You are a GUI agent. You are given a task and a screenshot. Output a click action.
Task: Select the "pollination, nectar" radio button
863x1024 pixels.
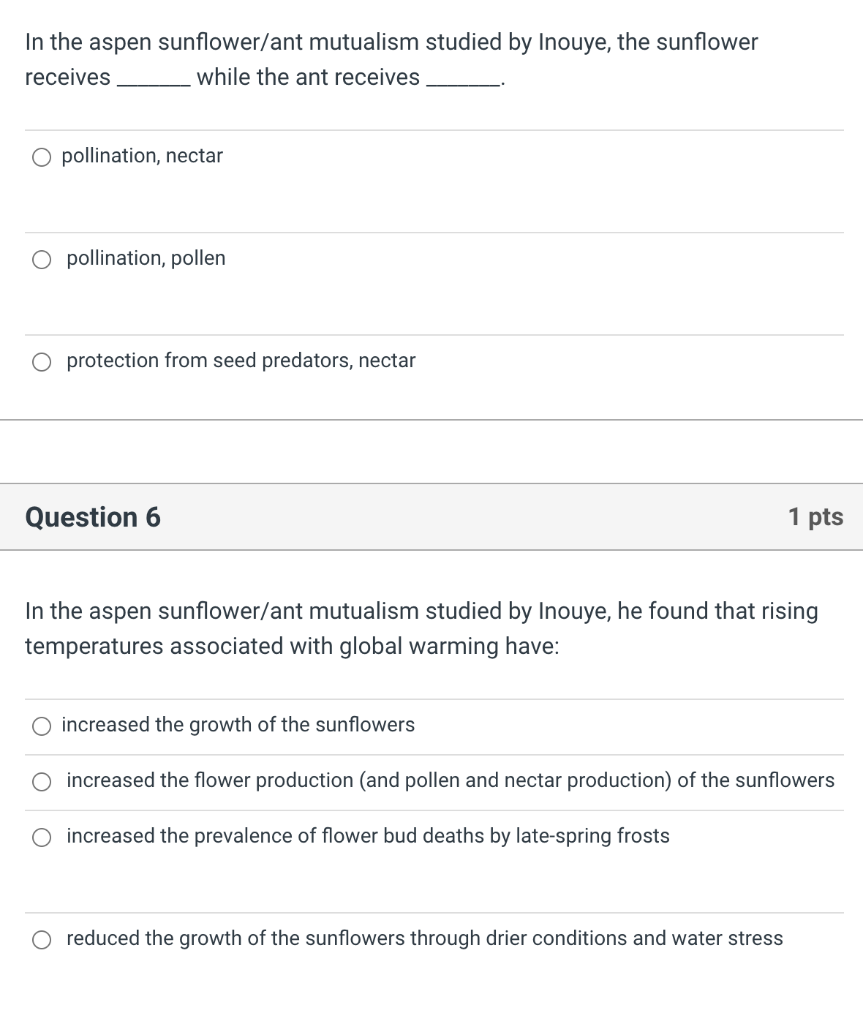point(41,157)
